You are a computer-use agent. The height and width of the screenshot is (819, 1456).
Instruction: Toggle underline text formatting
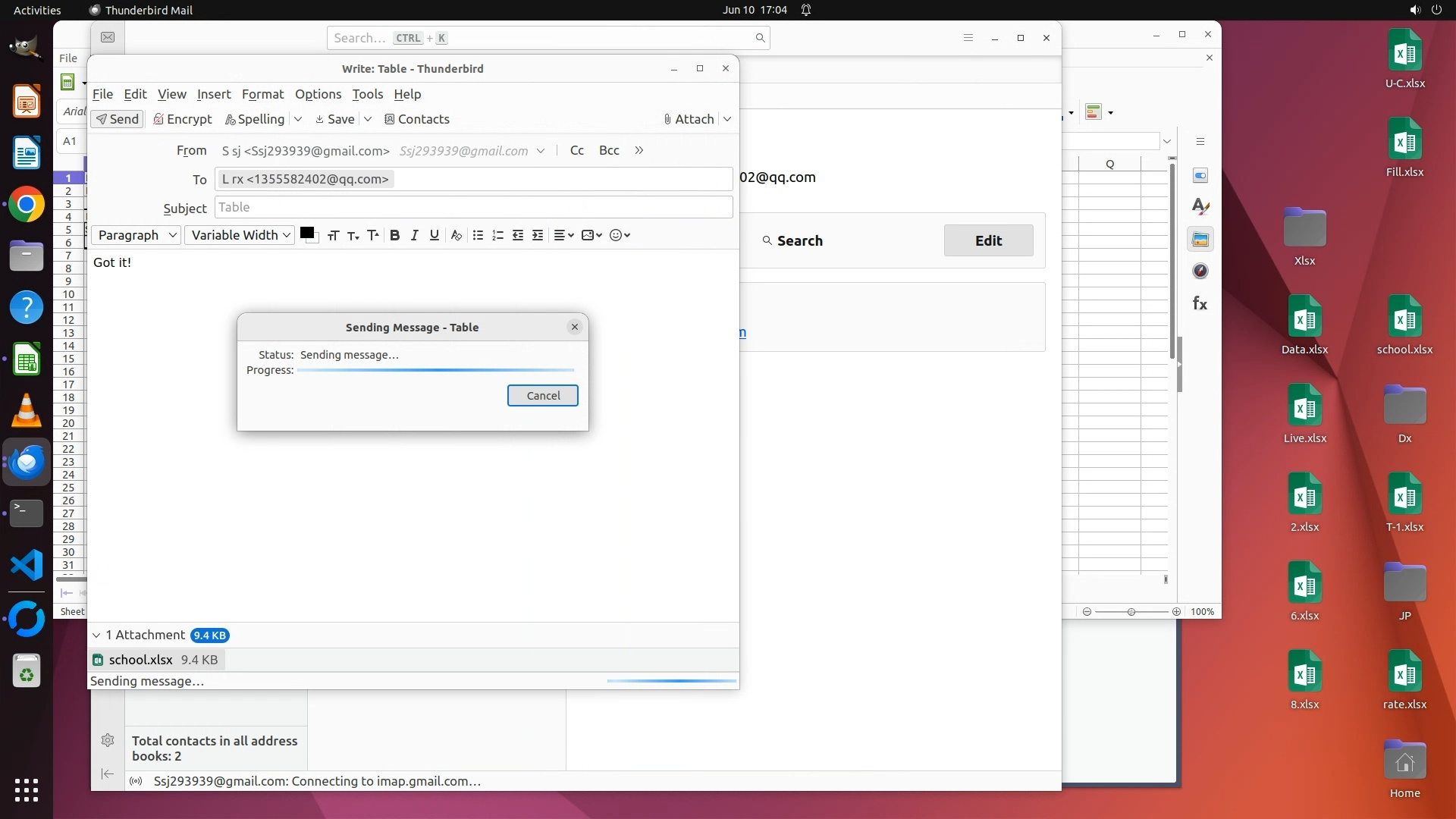(434, 235)
